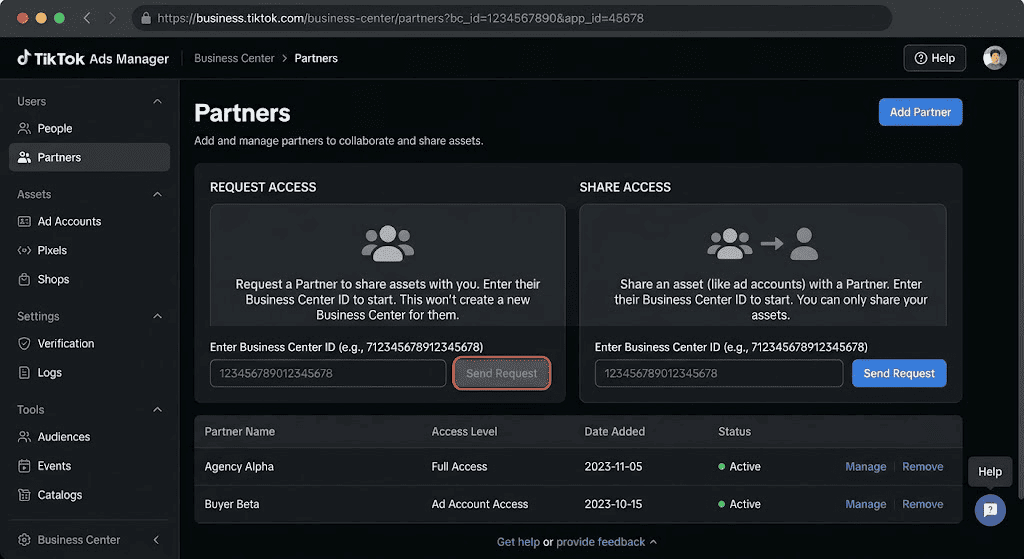Screen dimensions: 1024x559
Task: Click the Logs document icon
Action: (x=24, y=372)
